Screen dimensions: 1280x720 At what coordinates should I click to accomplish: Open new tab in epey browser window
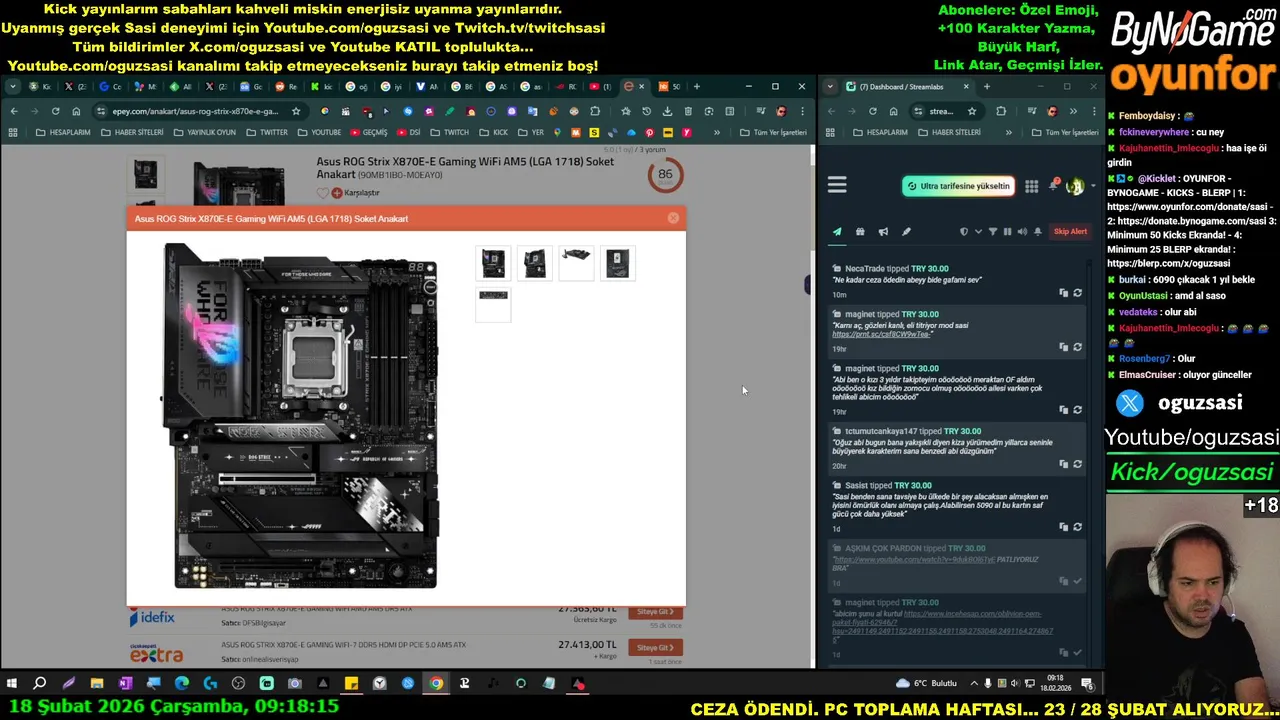tap(697, 87)
